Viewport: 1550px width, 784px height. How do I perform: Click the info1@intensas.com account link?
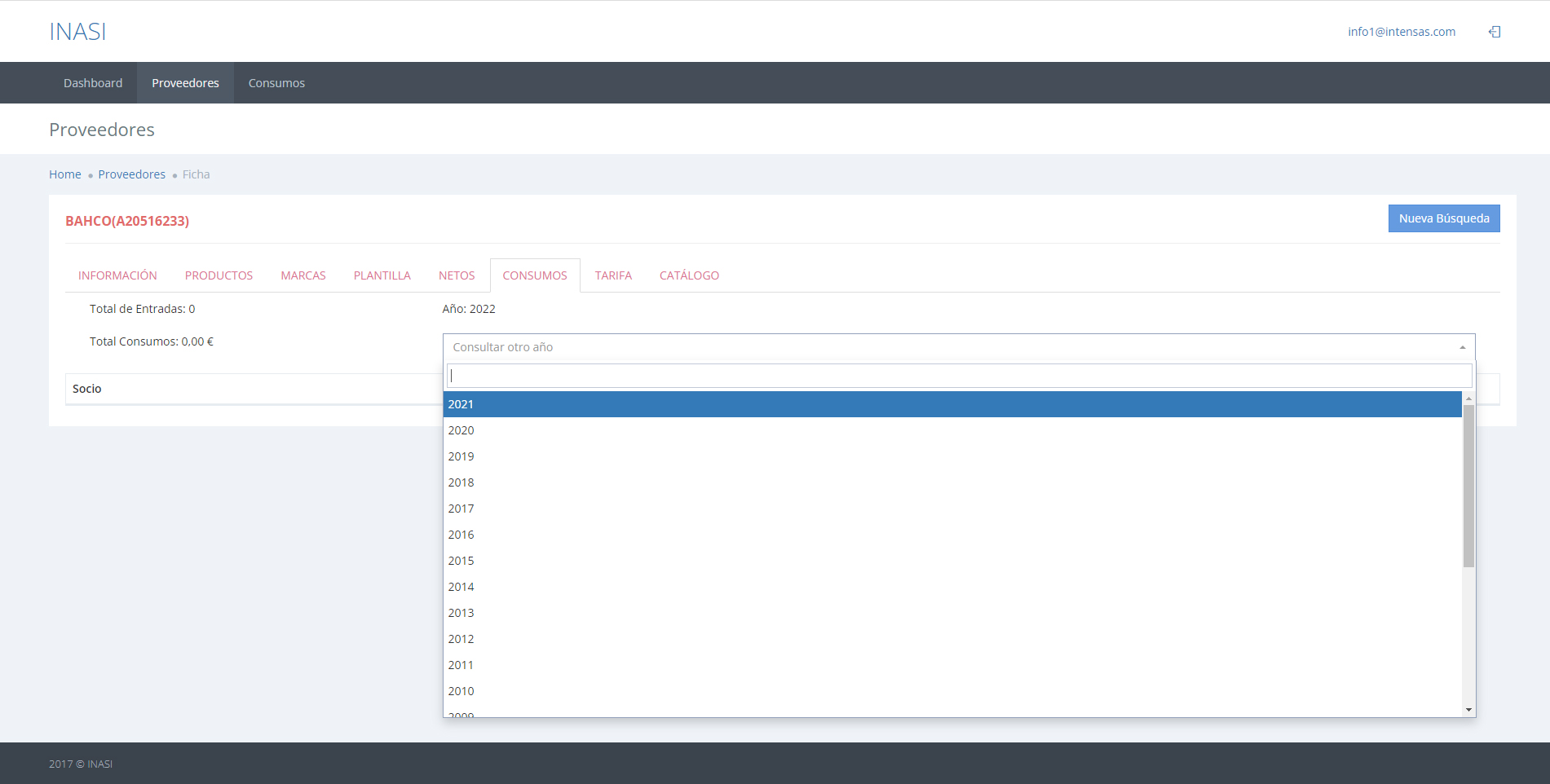[1401, 32]
